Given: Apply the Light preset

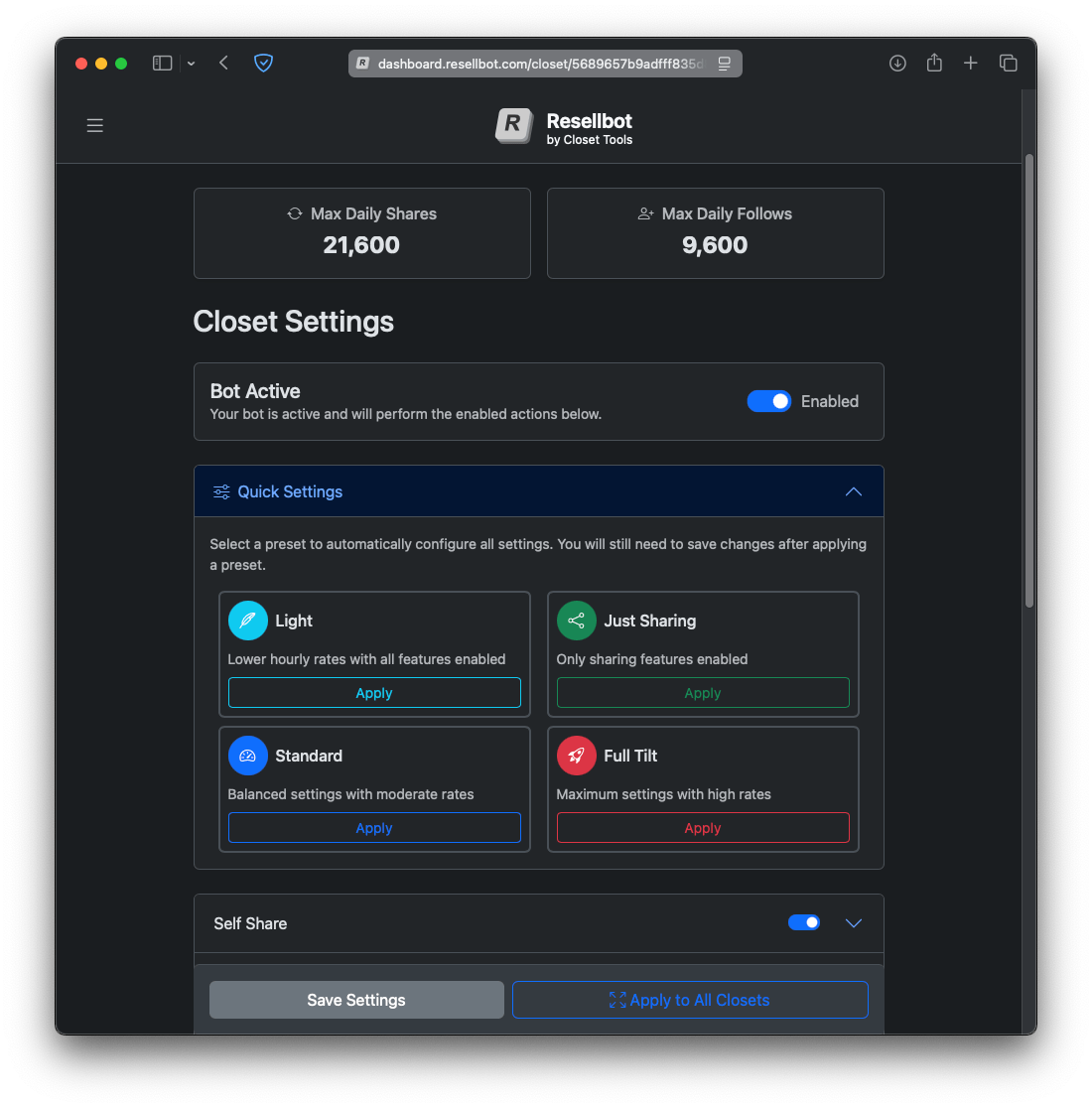Looking at the screenshot, I should (x=374, y=693).
